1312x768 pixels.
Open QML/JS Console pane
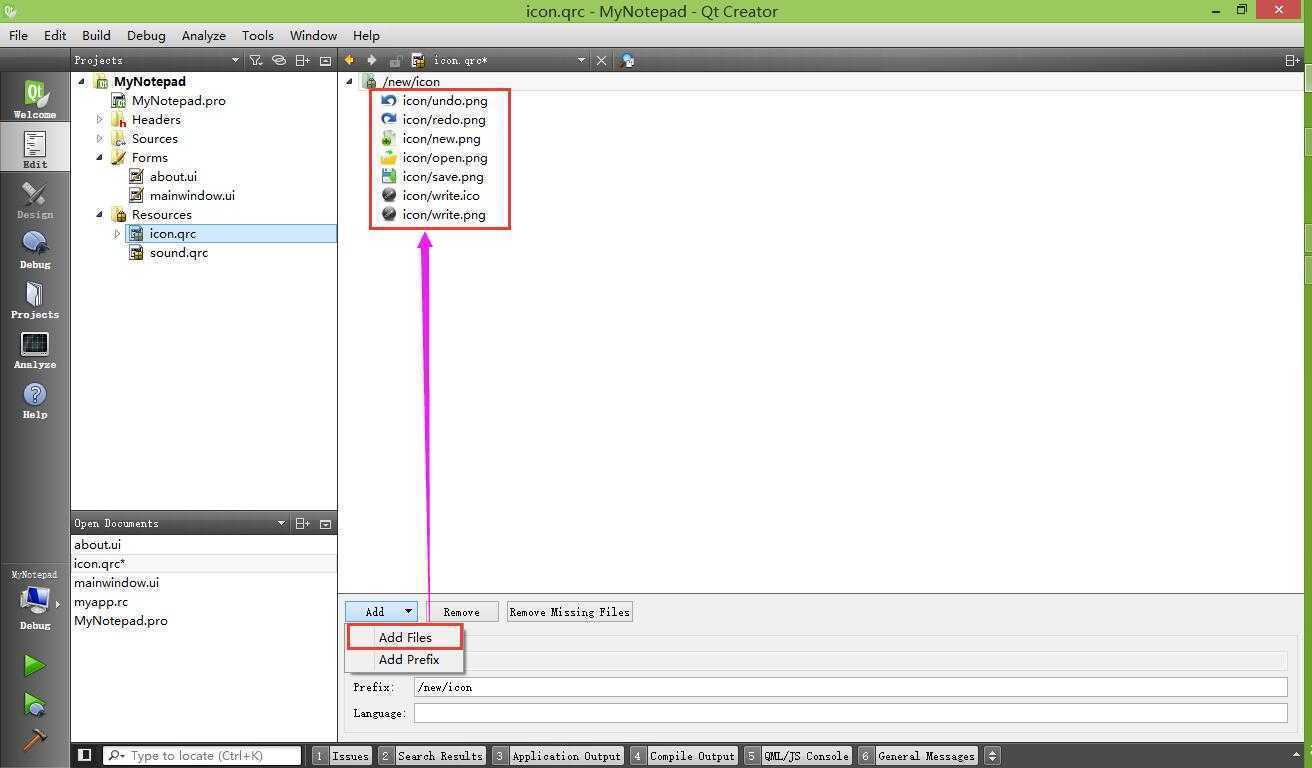[x=798, y=756]
